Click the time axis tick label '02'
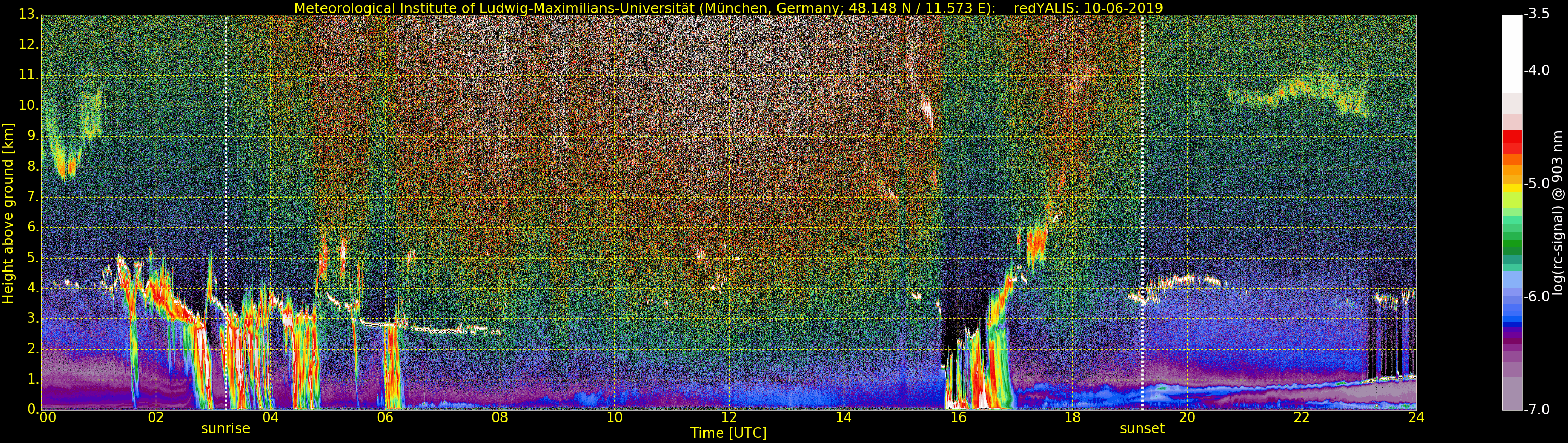Image resolution: width=1568 pixels, height=443 pixels. click(155, 417)
